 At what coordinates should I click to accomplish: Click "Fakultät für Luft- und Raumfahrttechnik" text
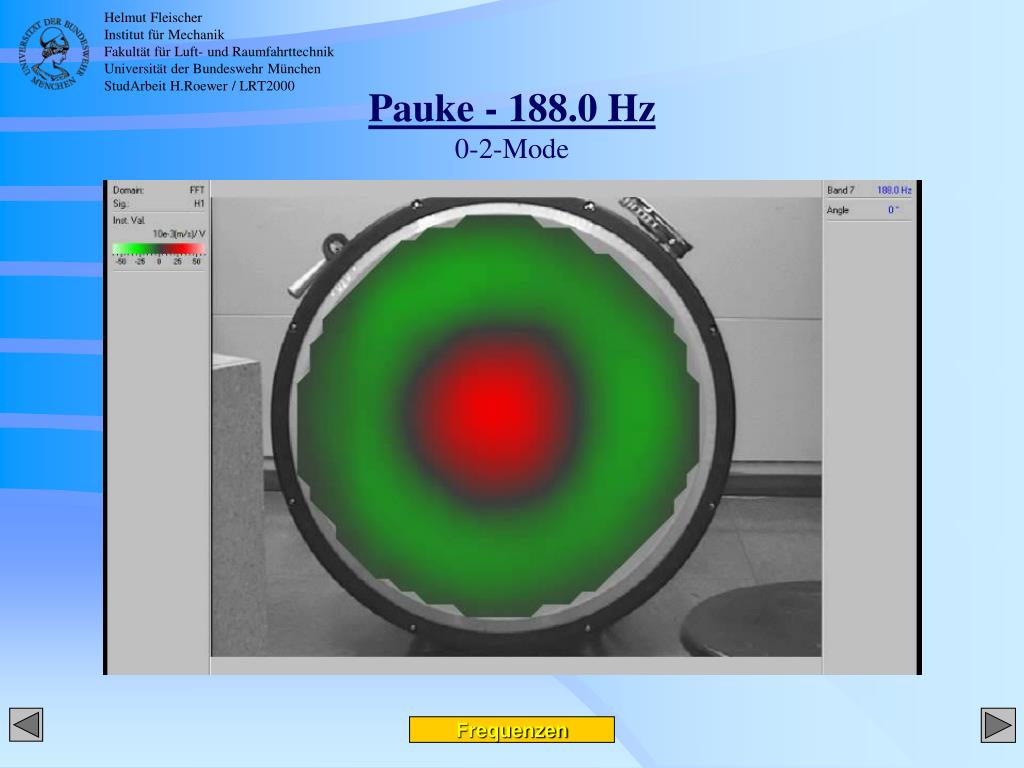[219, 52]
